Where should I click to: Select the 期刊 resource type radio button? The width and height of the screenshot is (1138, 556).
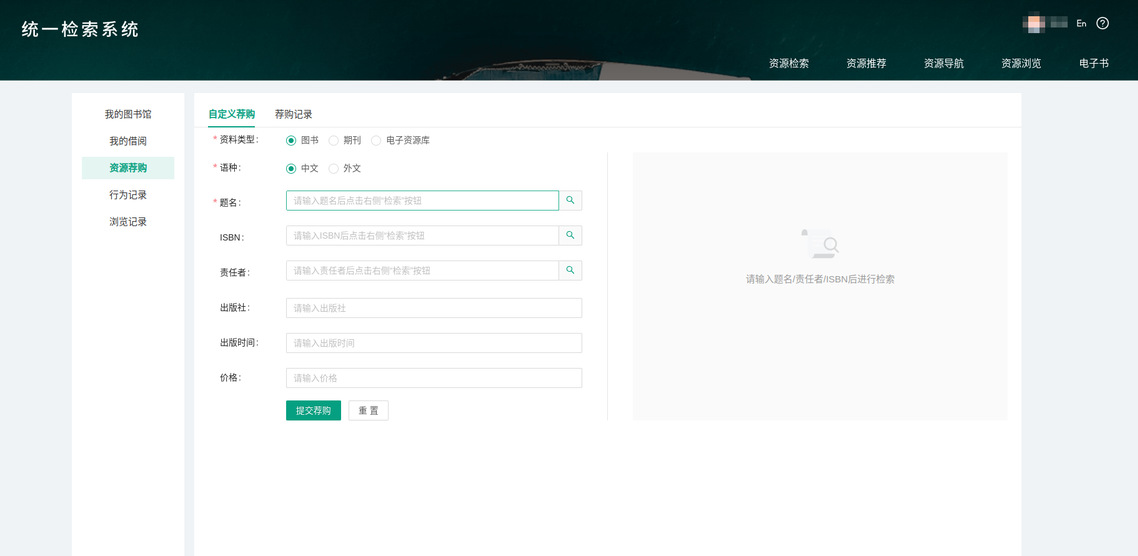(334, 140)
